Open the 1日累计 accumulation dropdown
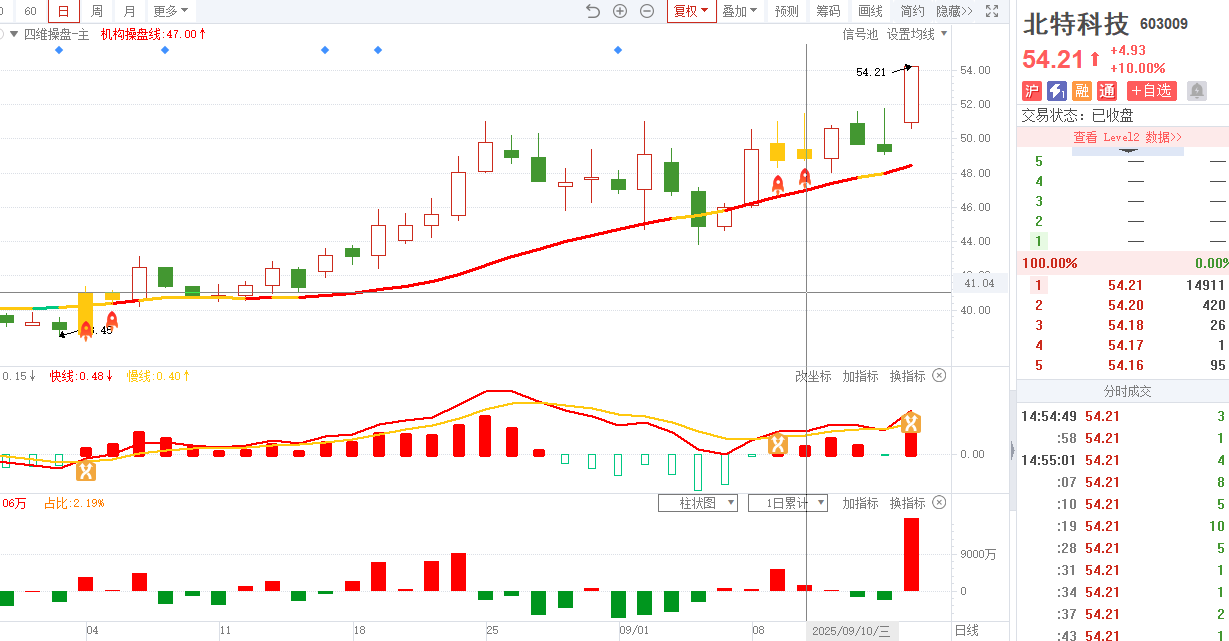 click(x=788, y=503)
